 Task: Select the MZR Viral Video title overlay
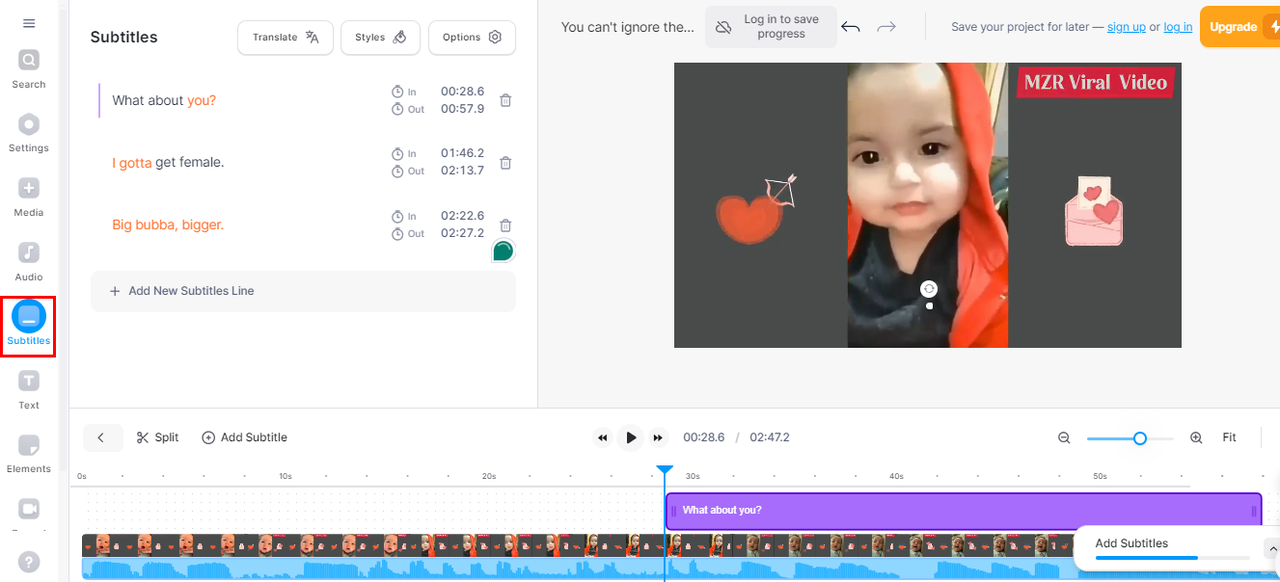point(1095,82)
